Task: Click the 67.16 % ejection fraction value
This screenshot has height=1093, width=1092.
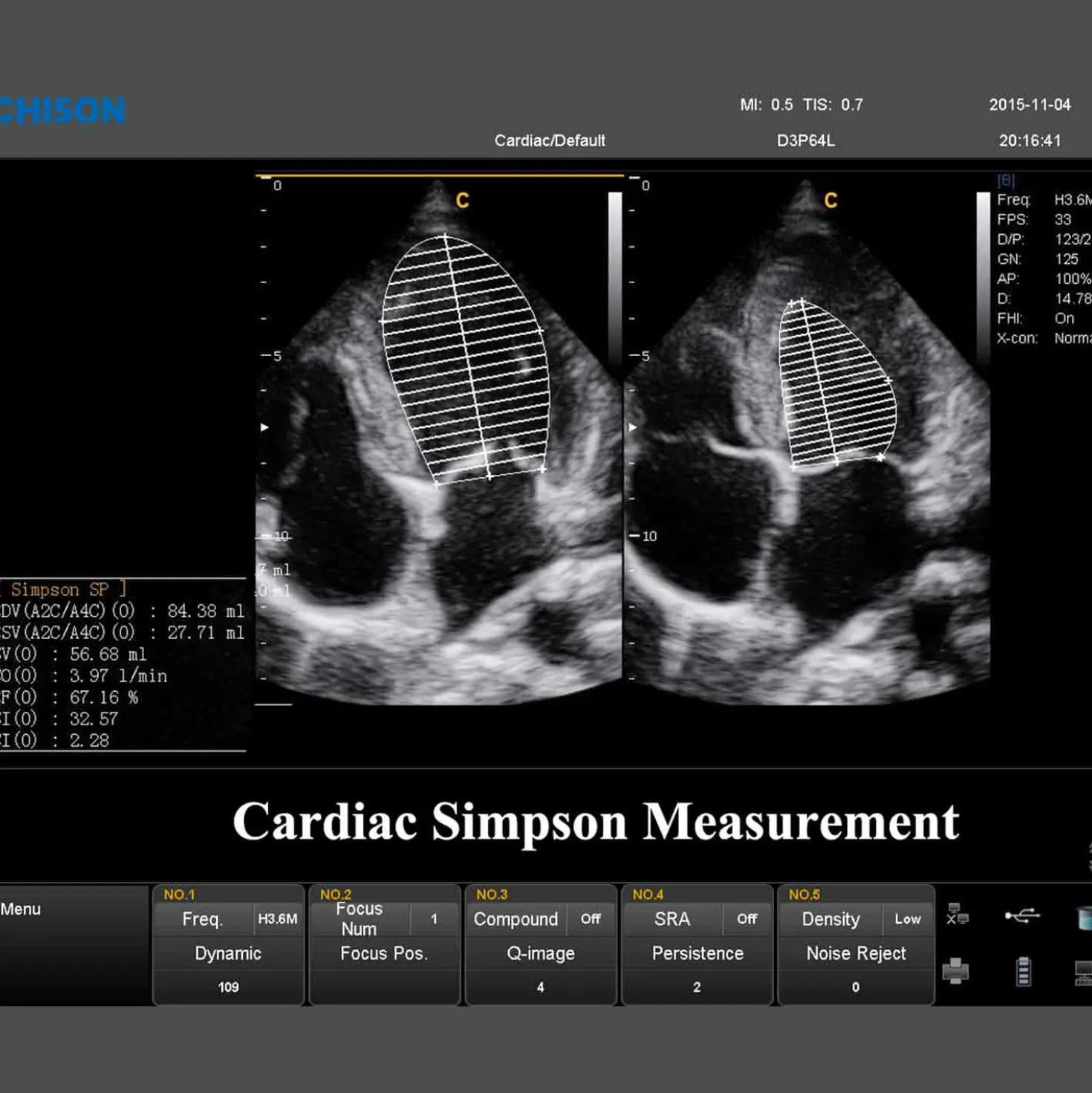Action: coord(104,697)
